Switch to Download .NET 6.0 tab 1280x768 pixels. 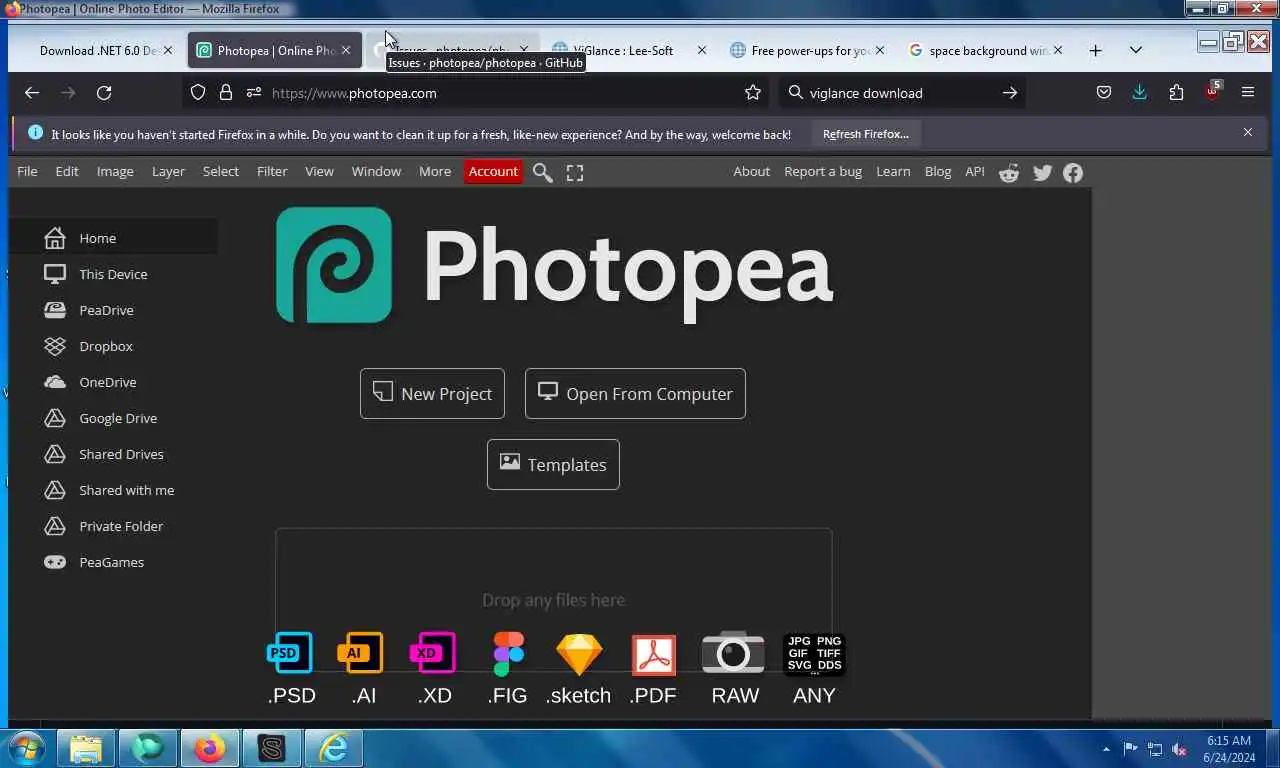[97, 50]
